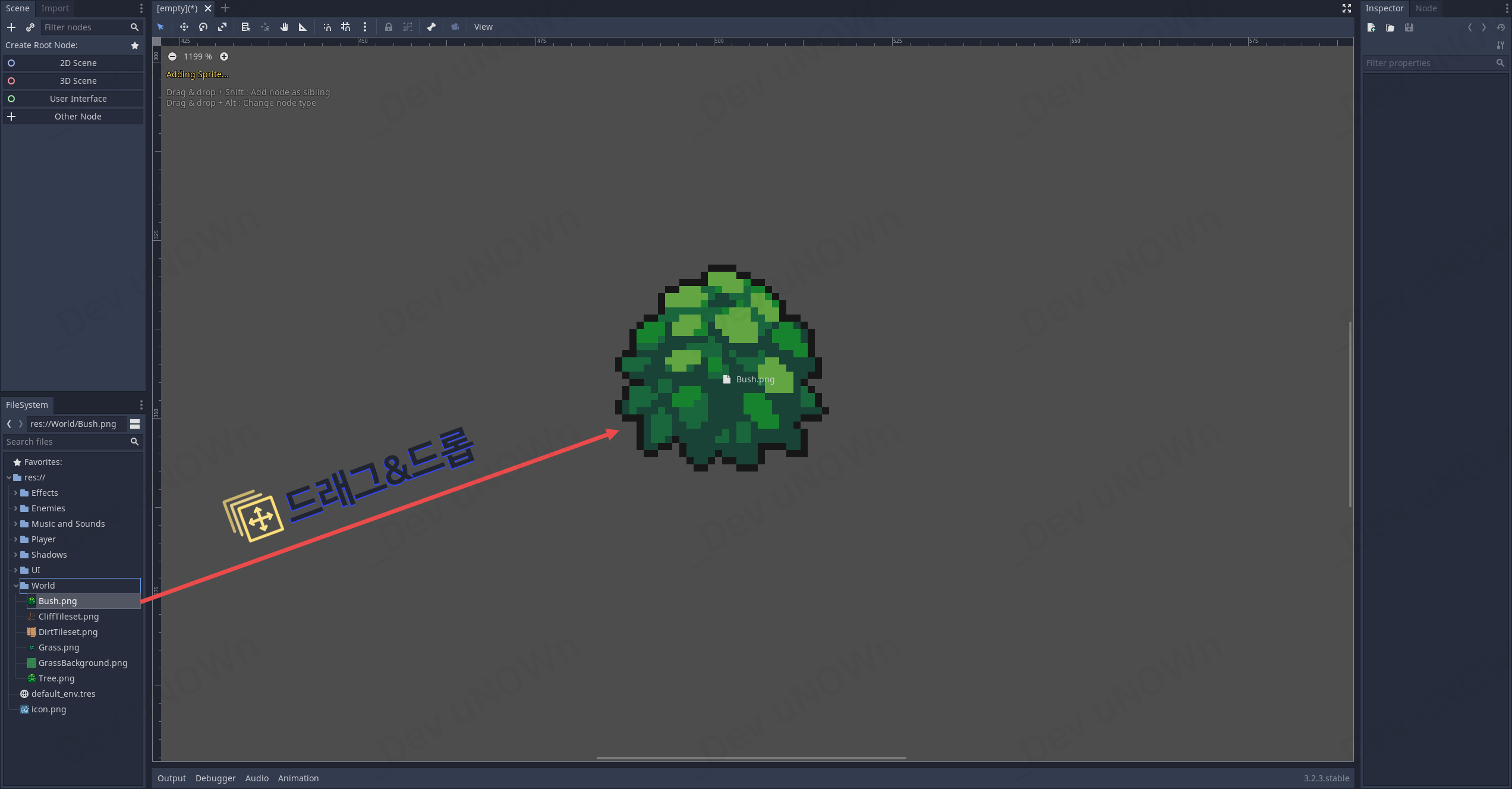Select the Rotate mode tool
Image resolution: width=1512 pixels, height=789 pixels.
pos(203,27)
